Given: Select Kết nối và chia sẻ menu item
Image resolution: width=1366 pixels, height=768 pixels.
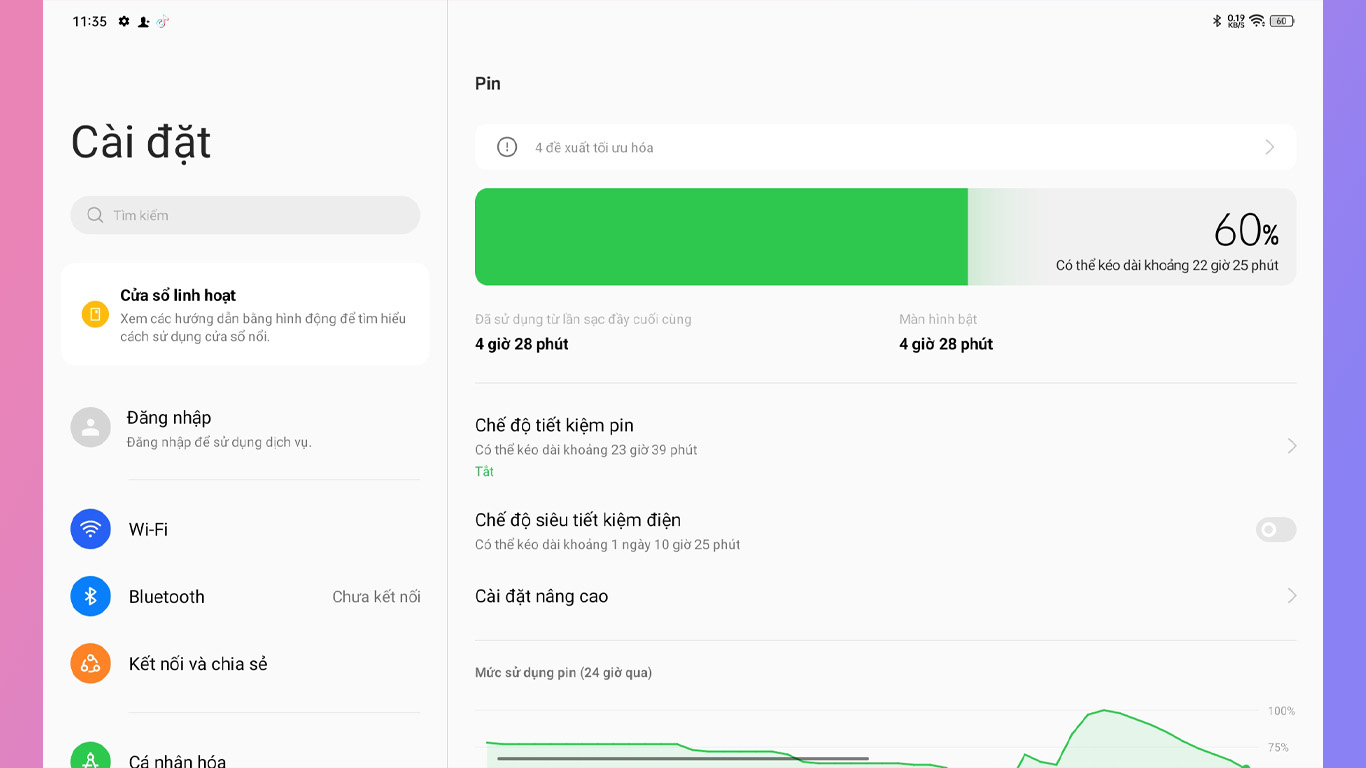Looking at the screenshot, I should pos(245,663).
